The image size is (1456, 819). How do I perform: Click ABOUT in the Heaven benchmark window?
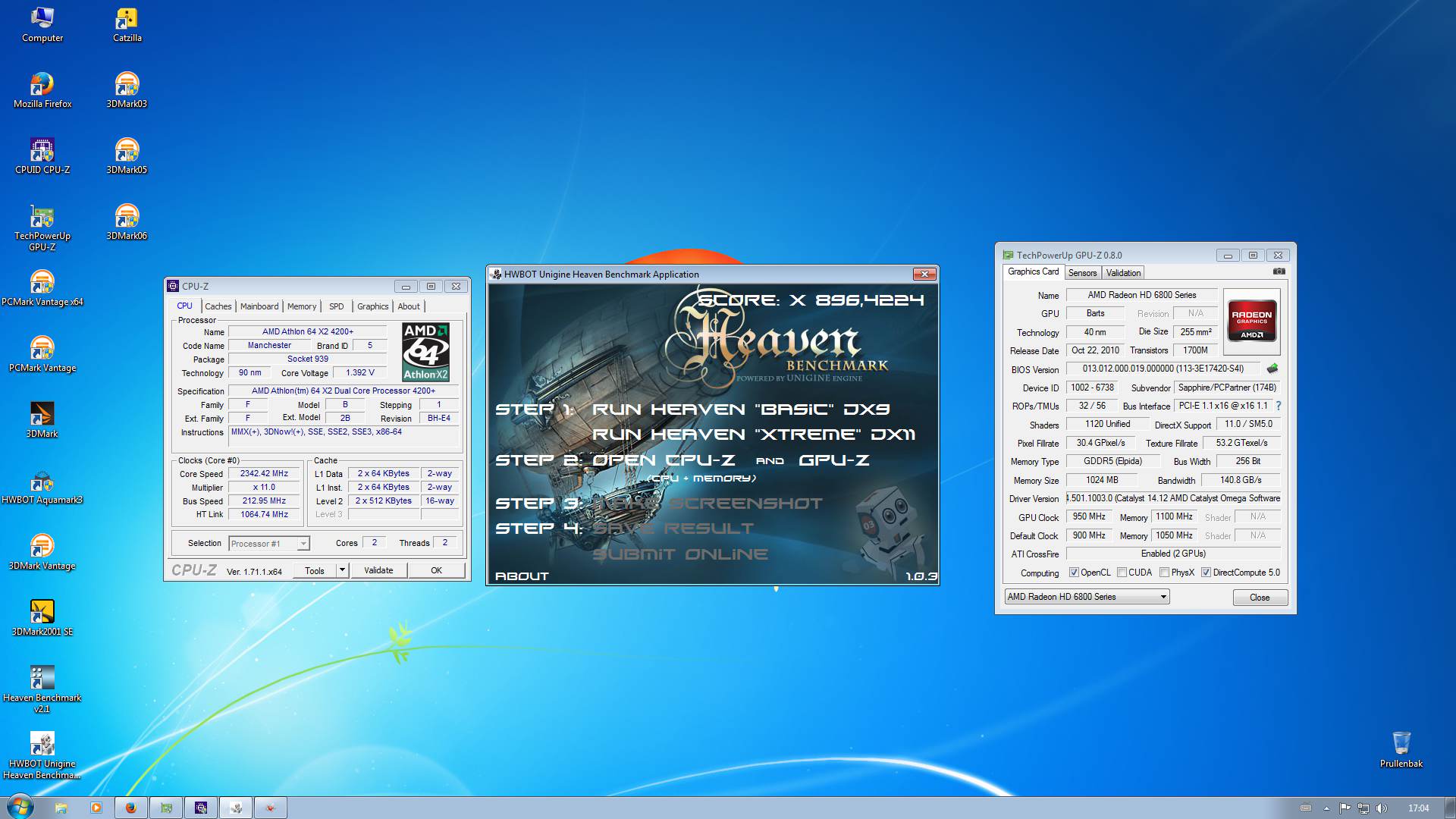[522, 576]
